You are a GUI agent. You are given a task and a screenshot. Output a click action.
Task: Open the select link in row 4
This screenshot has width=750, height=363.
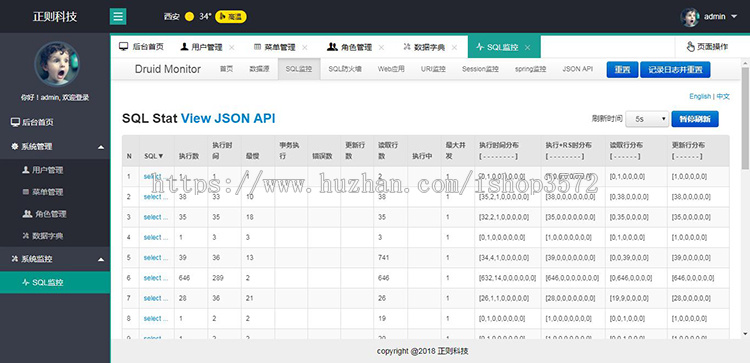tap(156, 237)
